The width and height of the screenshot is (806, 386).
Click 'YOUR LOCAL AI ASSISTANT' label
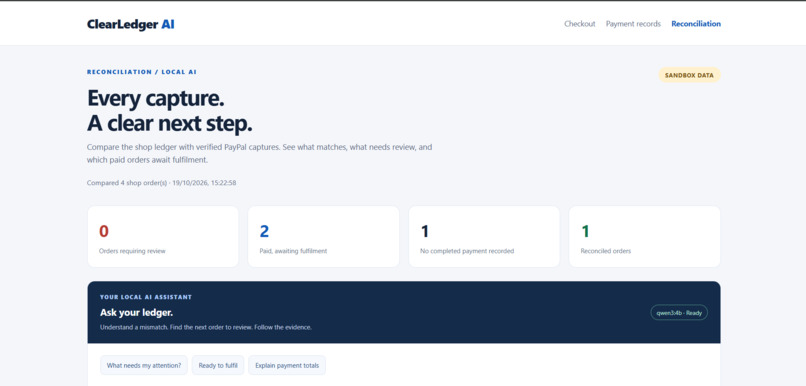coord(146,297)
